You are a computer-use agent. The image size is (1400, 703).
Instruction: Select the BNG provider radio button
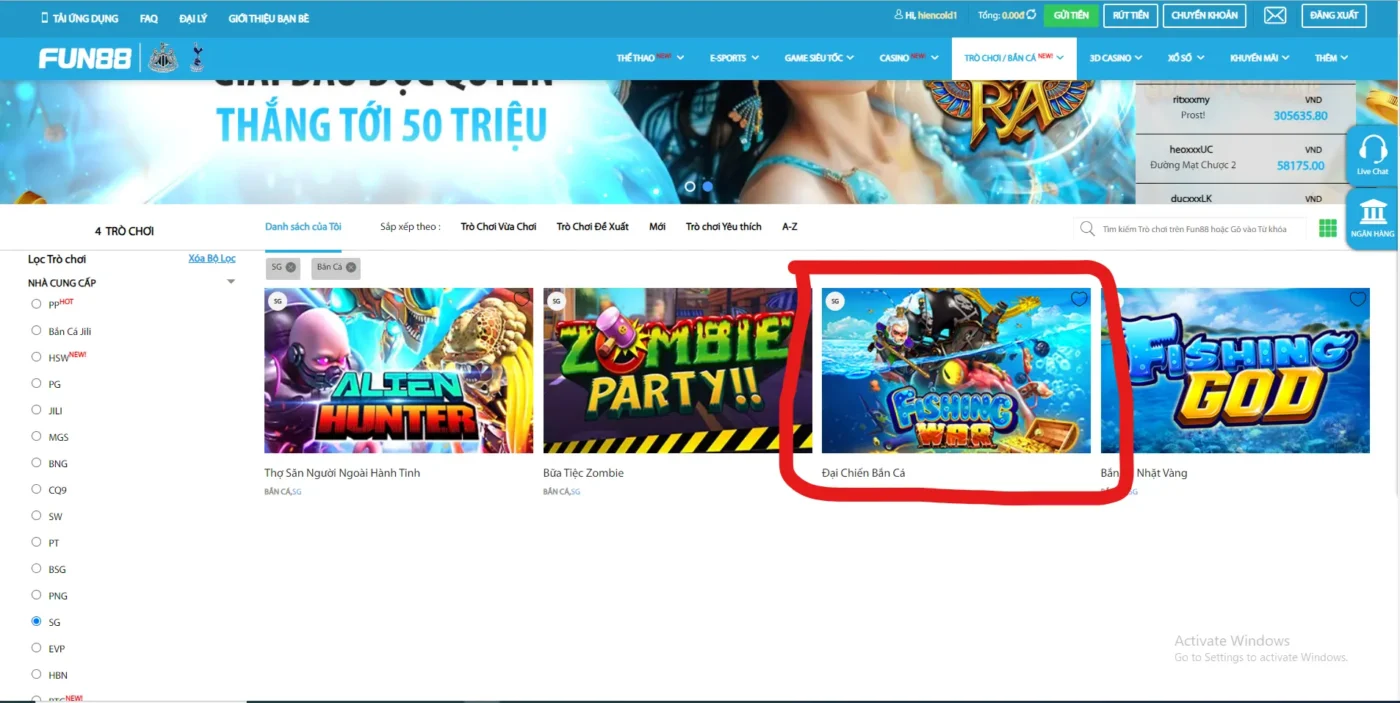coord(37,463)
